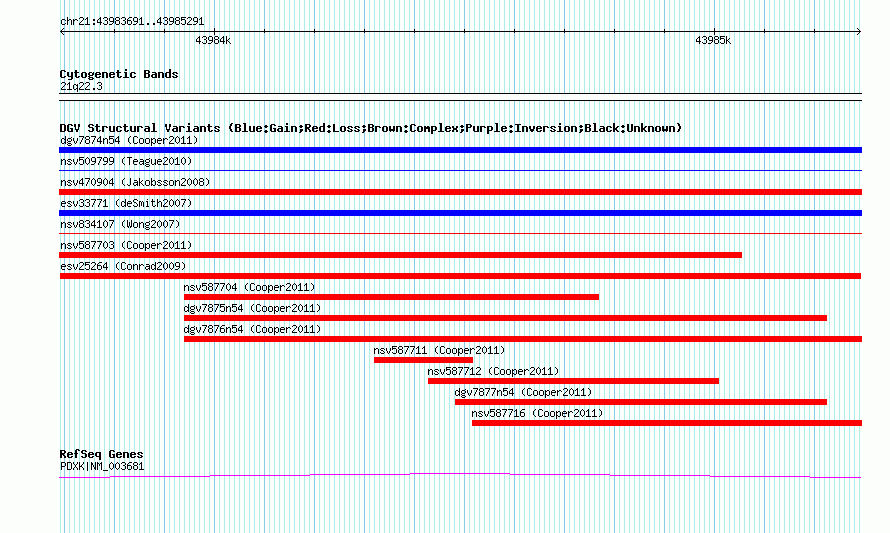This screenshot has height=533, width=890.
Task: Select the short red bar under nsv587711
Action: coord(423,360)
